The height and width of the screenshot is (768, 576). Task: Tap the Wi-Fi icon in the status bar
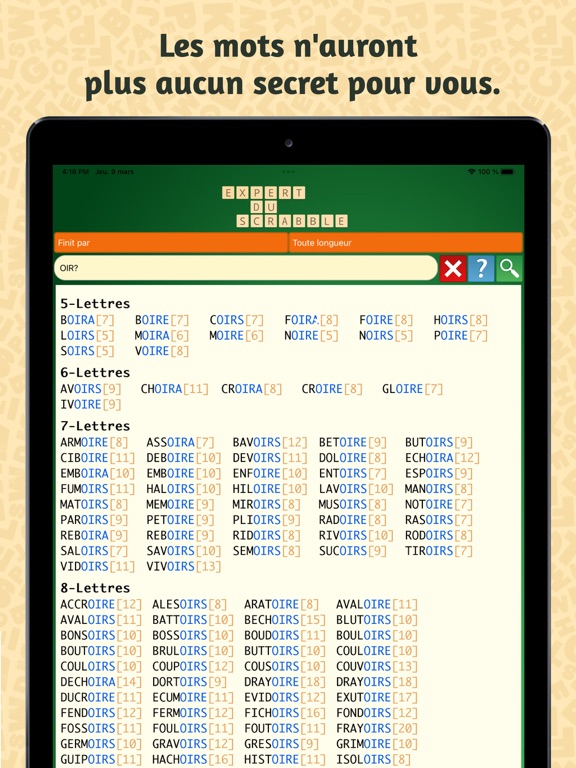point(472,171)
